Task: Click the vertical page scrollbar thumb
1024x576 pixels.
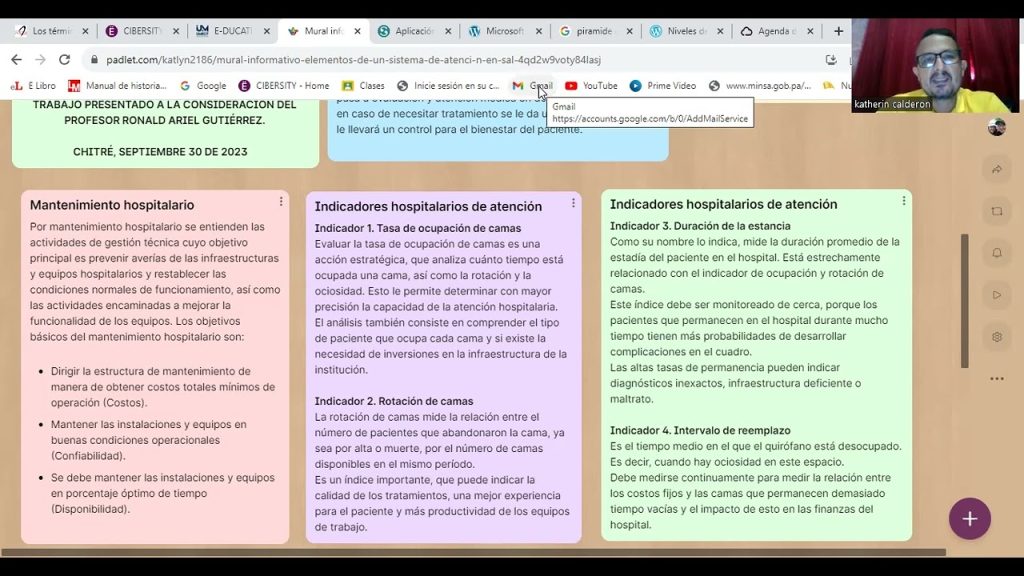Action: pos(965,300)
